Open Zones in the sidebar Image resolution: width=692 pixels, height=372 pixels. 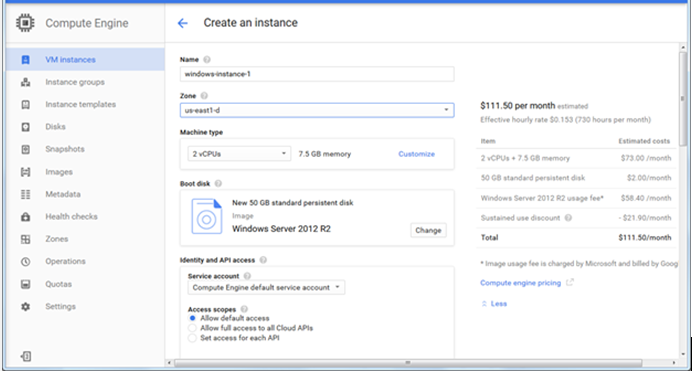[x=56, y=239]
